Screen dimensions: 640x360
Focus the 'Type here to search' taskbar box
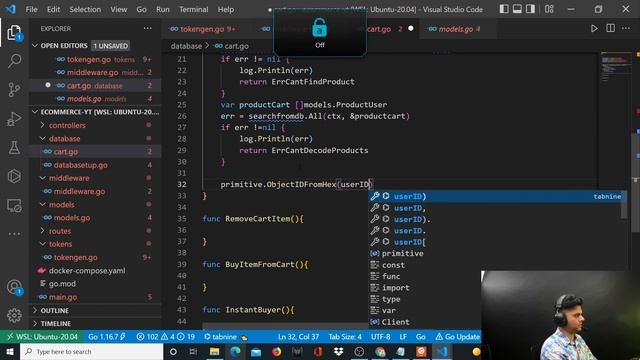(x=91, y=351)
